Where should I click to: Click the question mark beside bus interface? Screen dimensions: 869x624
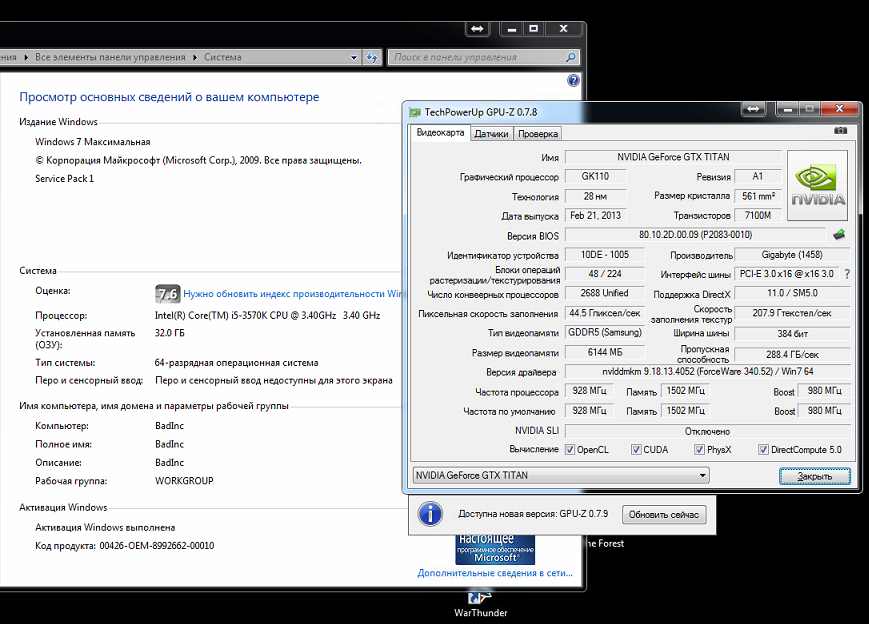point(847,274)
